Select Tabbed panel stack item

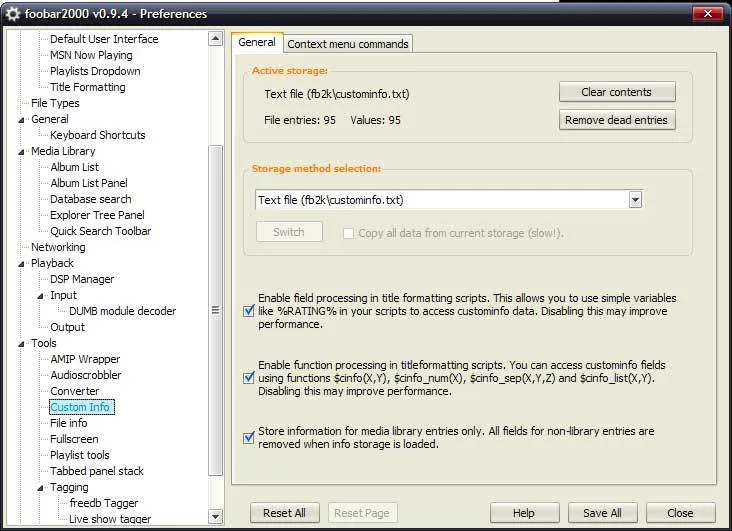pos(97,471)
